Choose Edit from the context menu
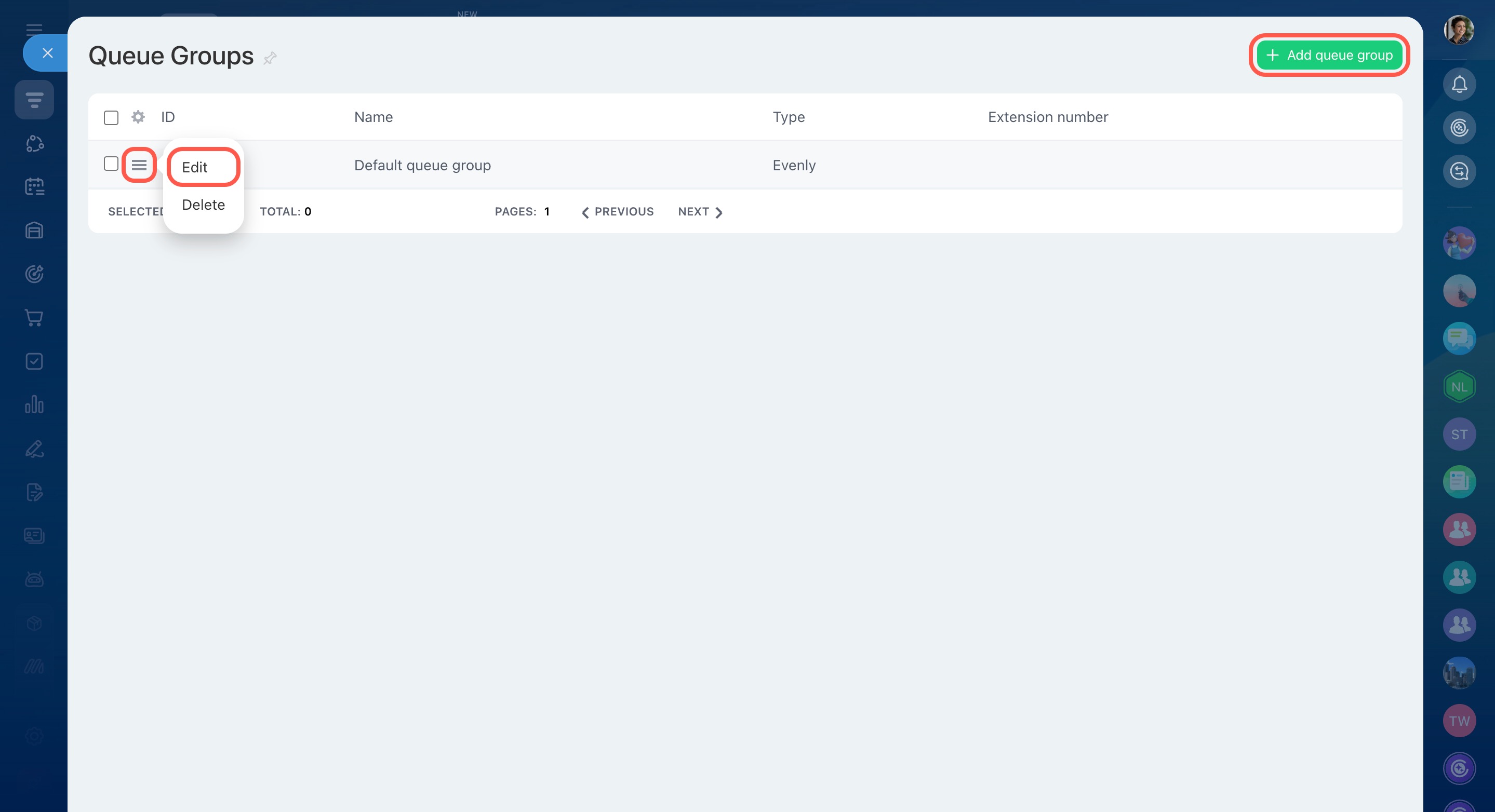This screenshot has width=1495, height=812. pyautogui.click(x=195, y=168)
